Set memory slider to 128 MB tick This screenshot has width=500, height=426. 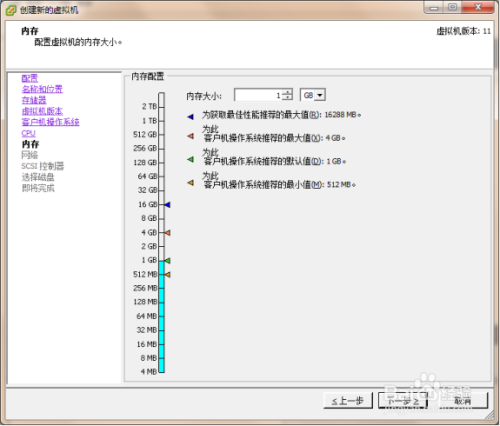pos(162,302)
